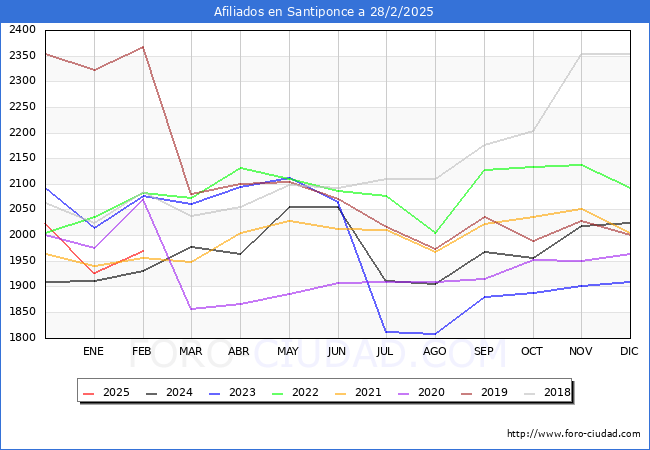Click the 2019 line peak at FEB
Screen dimensions: 650x450
click(143, 47)
